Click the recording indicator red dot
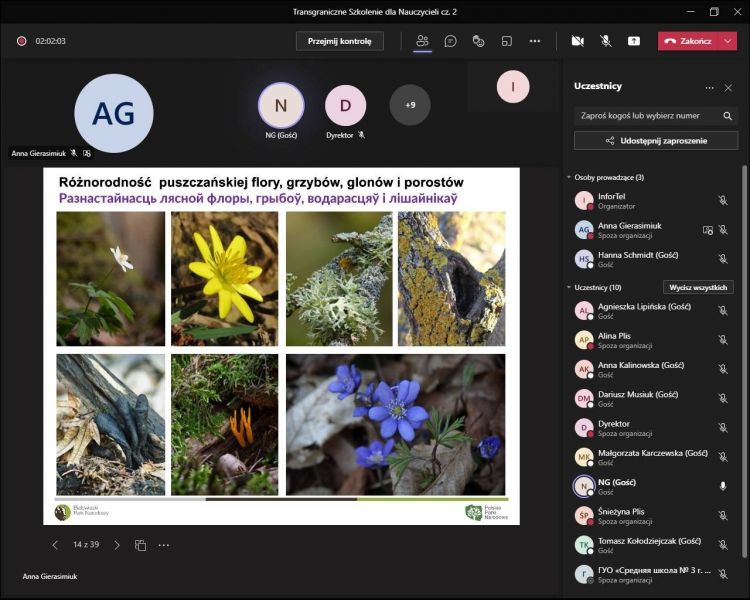 point(21,41)
